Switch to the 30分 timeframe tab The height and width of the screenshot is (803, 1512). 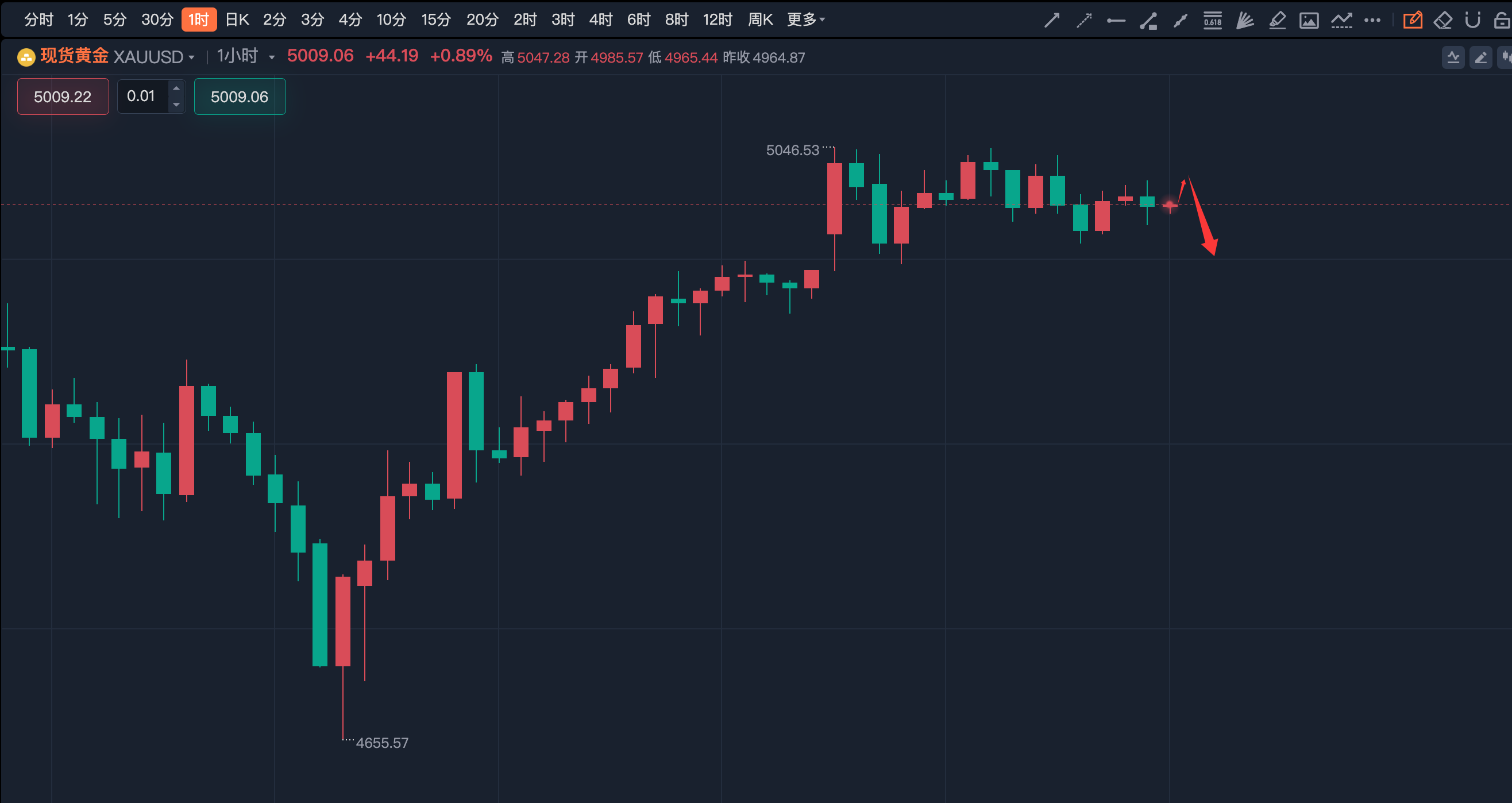(157, 20)
